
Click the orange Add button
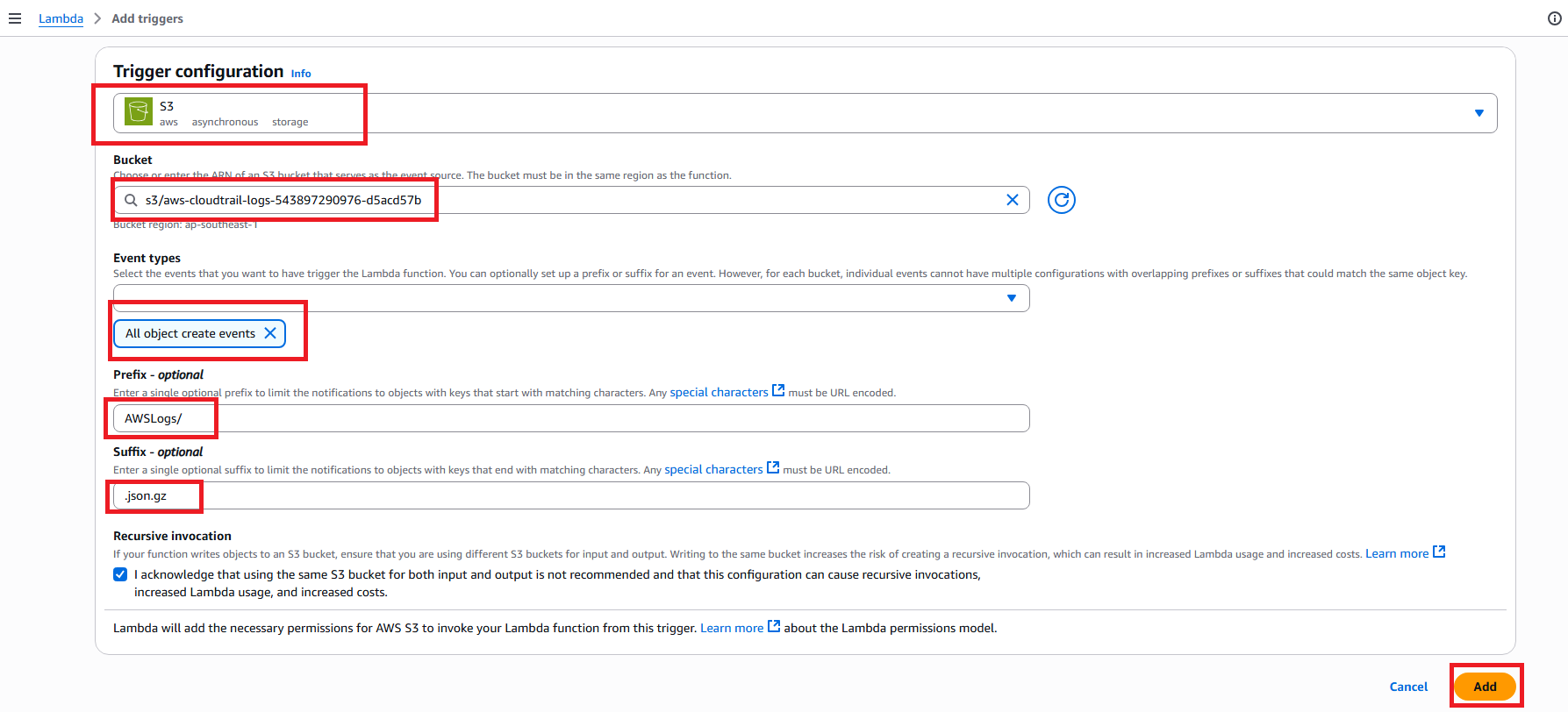click(1485, 687)
